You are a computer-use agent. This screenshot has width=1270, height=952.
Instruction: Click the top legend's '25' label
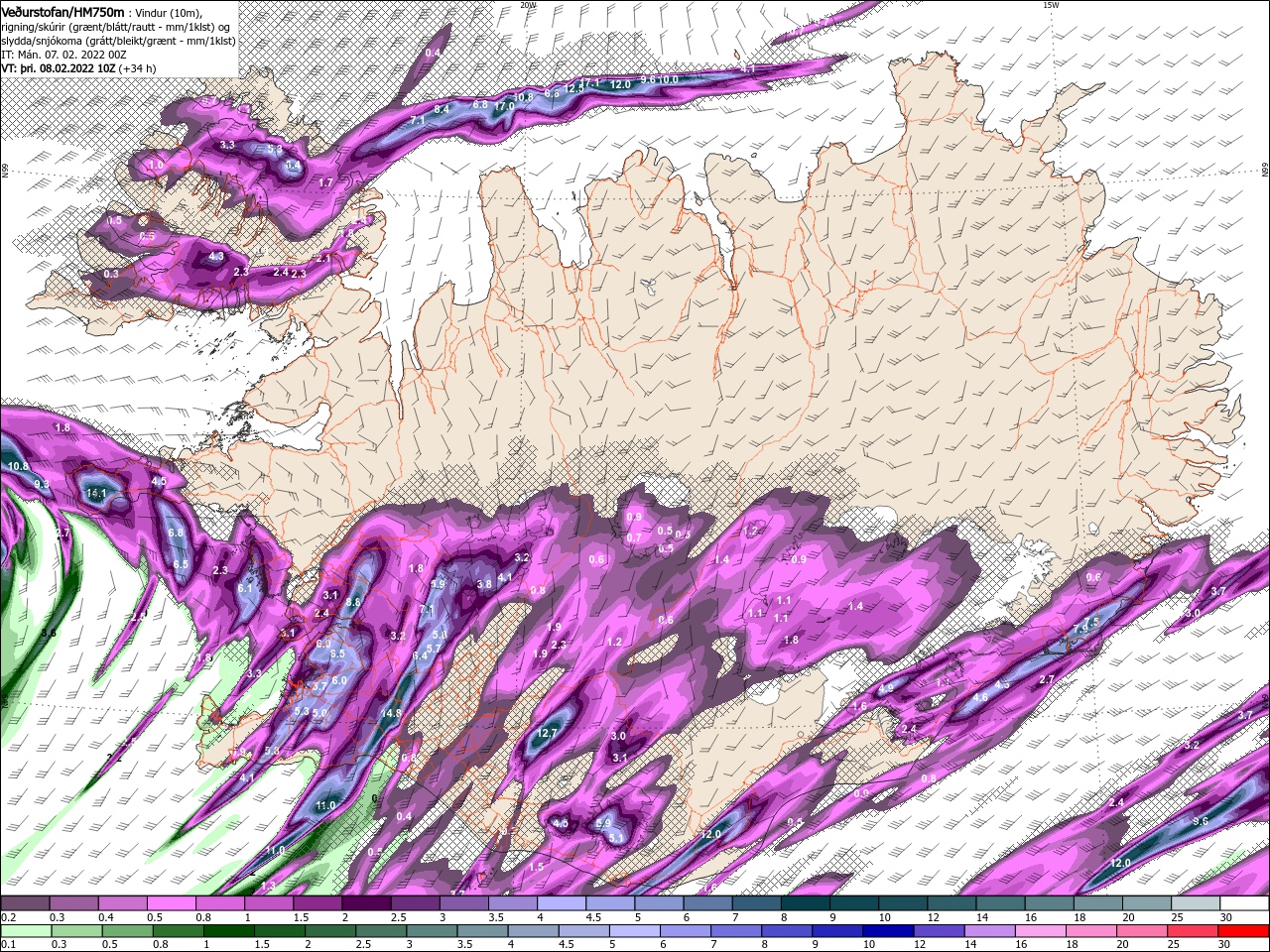1176,917
